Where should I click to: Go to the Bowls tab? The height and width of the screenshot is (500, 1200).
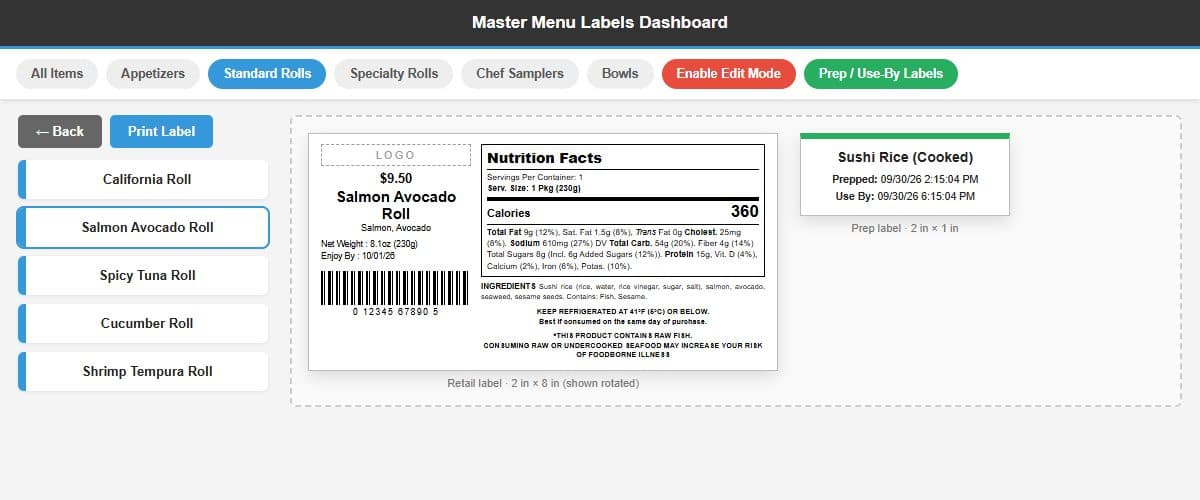coord(620,74)
